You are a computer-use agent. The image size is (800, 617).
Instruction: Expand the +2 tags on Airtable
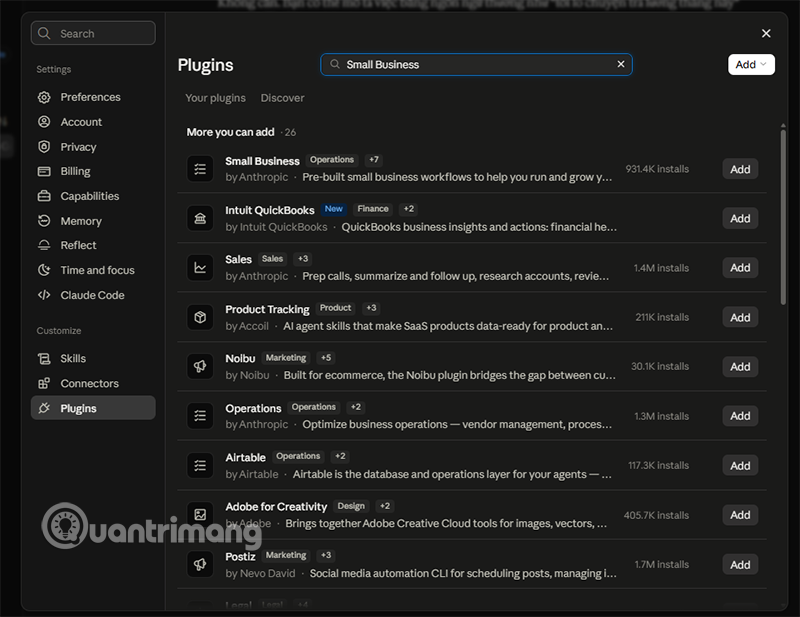tap(340, 456)
